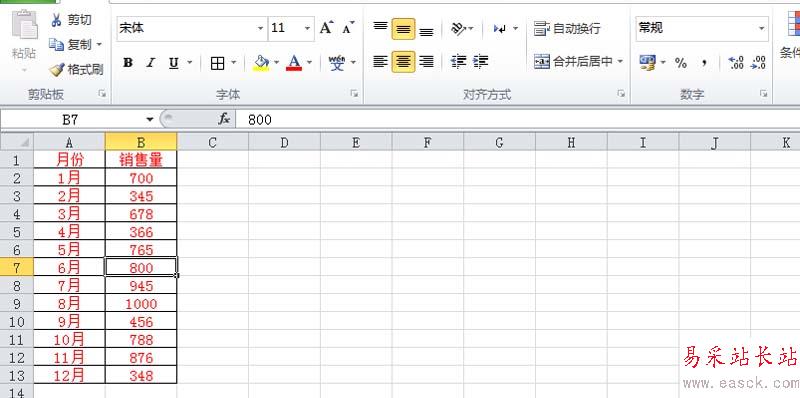Select column header D

(284, 142)
